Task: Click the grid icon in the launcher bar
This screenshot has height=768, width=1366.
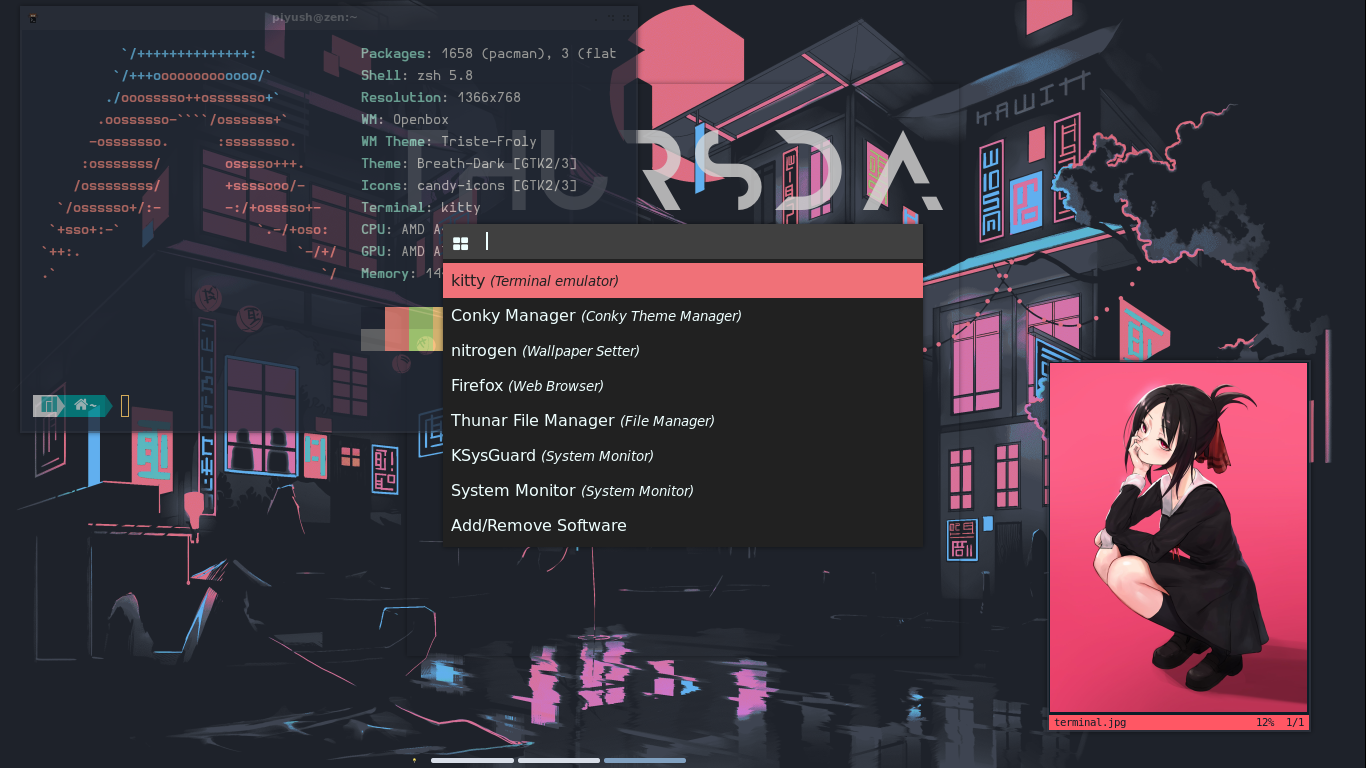Action: (x=461, y=242)
